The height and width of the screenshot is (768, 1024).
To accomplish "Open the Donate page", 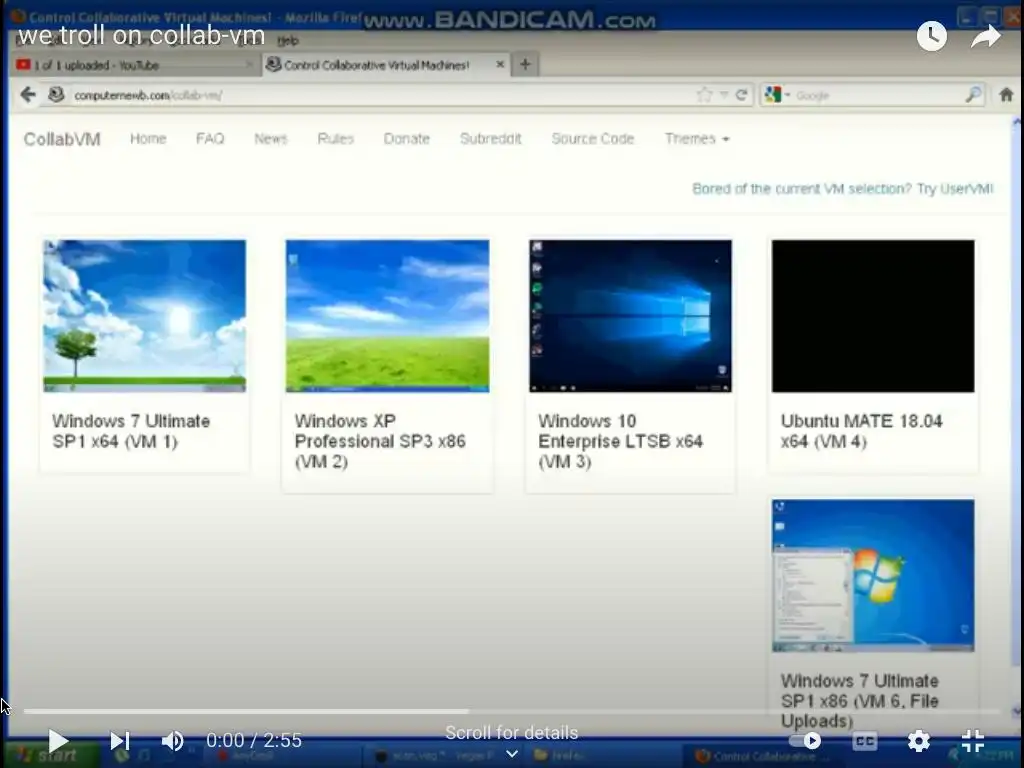I will coord(407,138).
